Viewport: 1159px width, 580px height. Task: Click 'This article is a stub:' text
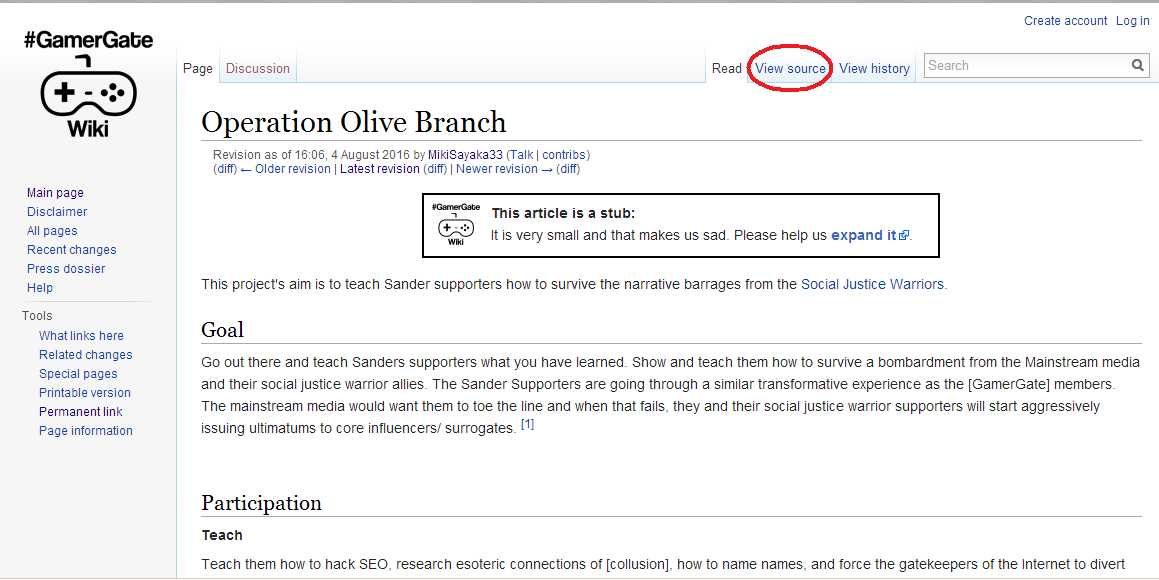563,214
